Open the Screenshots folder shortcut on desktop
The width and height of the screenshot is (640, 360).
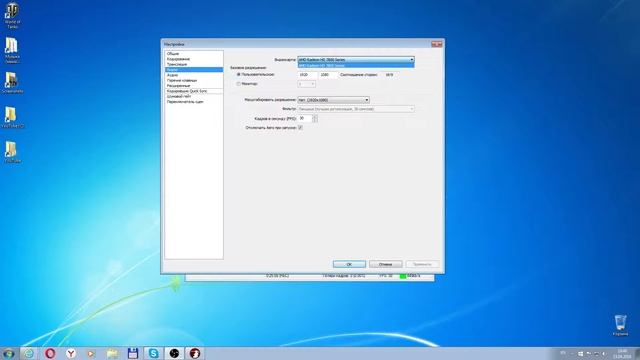pos(12,83)
